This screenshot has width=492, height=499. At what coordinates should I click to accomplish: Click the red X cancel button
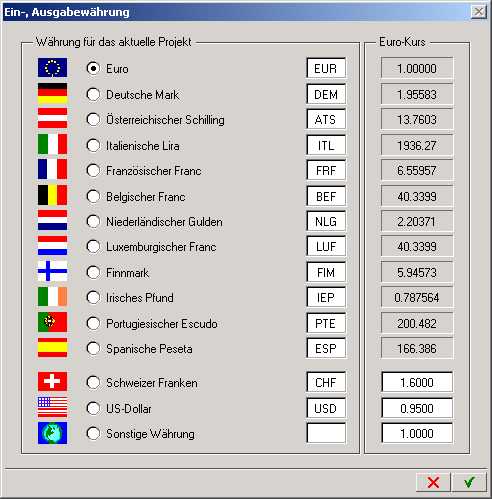[x=433, y=482]
